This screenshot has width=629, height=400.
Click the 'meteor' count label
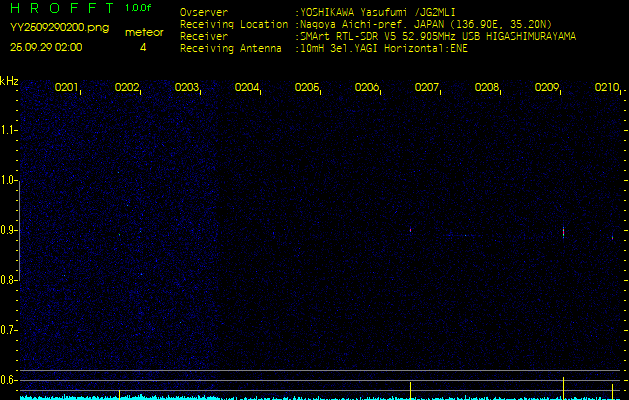click(144, 32)
